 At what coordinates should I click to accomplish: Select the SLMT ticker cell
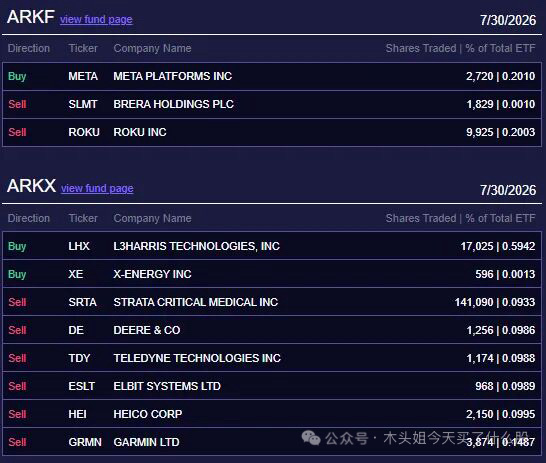83,104
